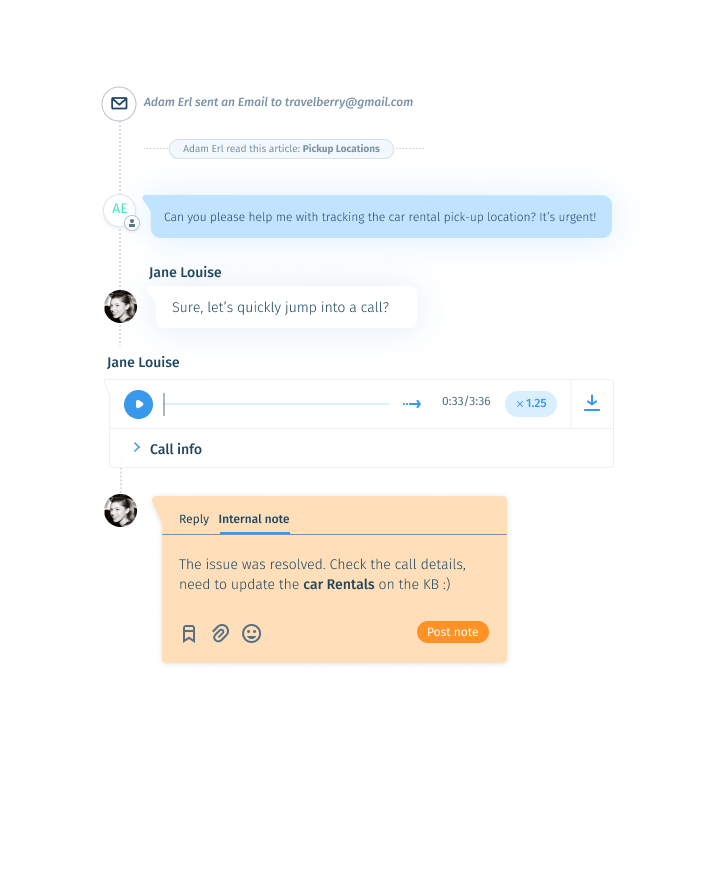Click the small contact badge on AE avatar
Screen dimensions: 724x875
click(x=132, y=223)
